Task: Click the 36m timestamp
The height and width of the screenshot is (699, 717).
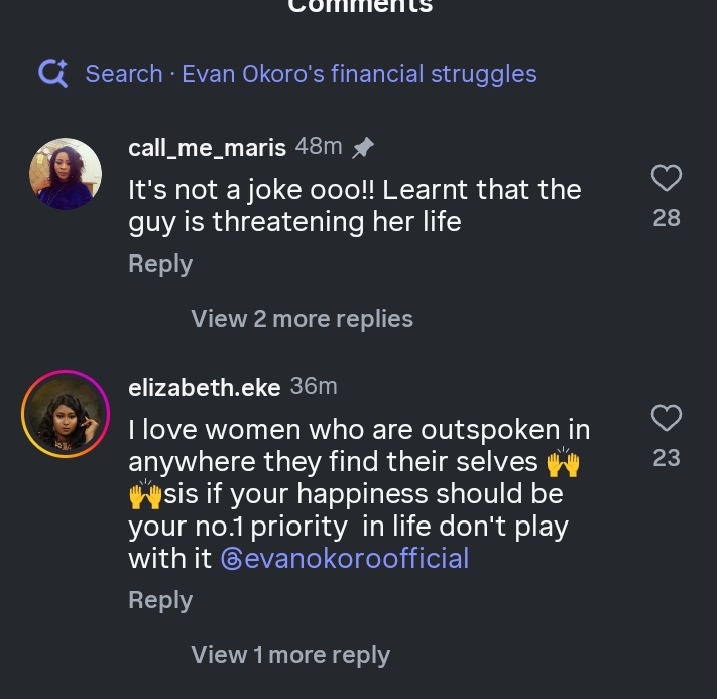Action: (313, 386)
